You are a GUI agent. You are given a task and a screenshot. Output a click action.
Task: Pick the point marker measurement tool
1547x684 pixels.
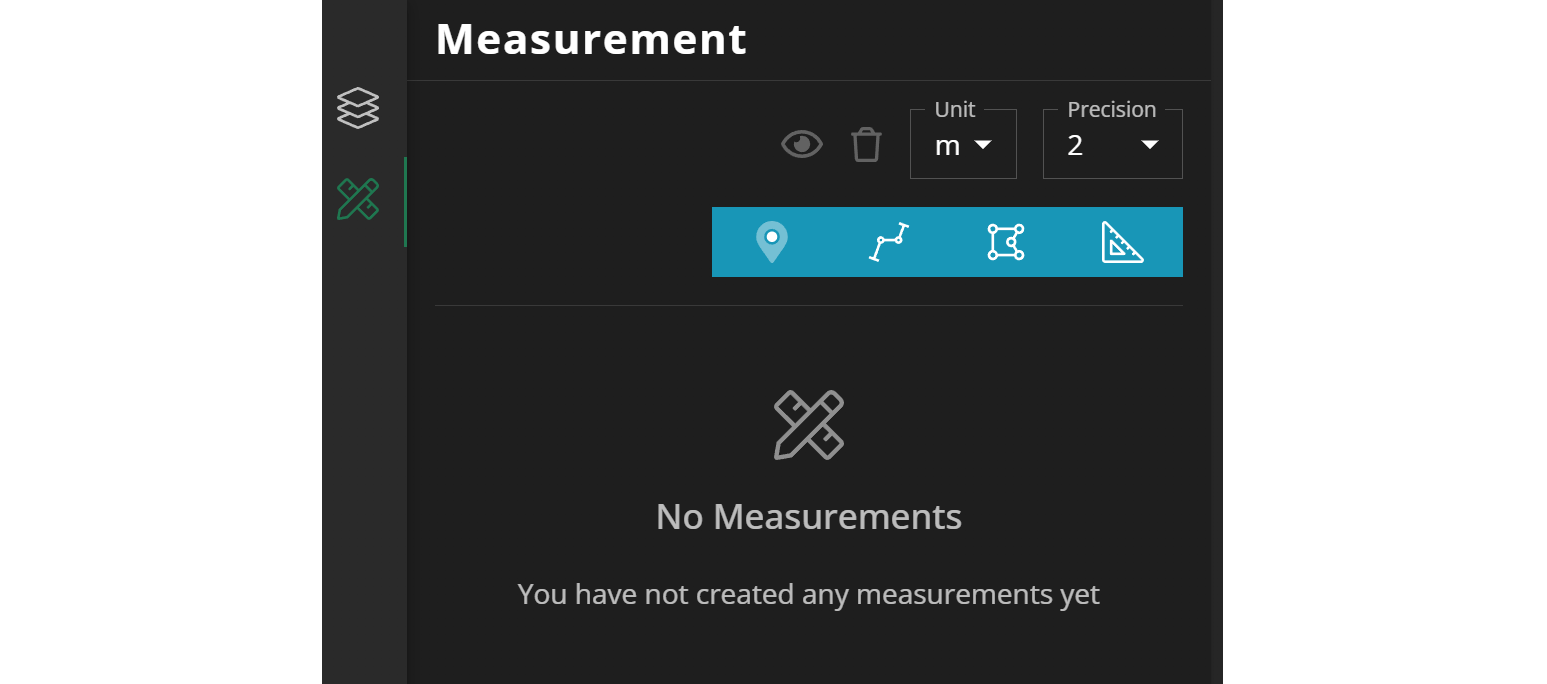[x=772, y=242]
